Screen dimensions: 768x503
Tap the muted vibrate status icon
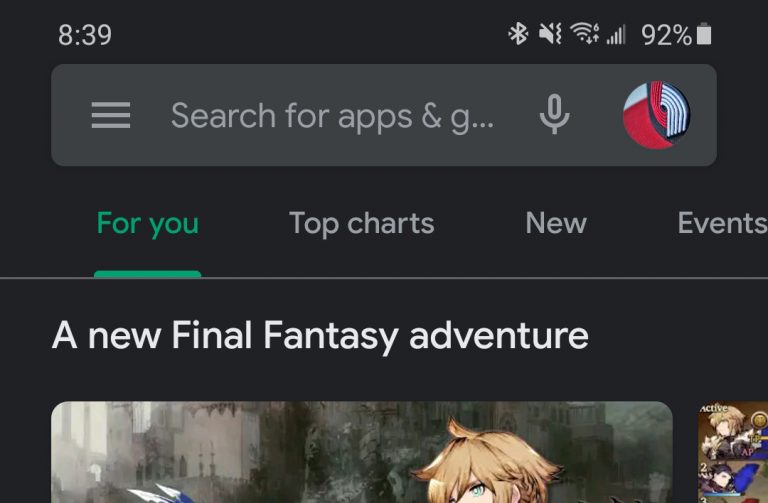550,34
